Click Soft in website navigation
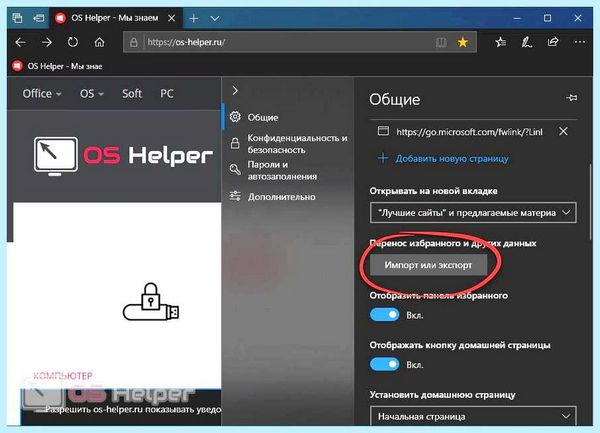 tap(132, 93)
